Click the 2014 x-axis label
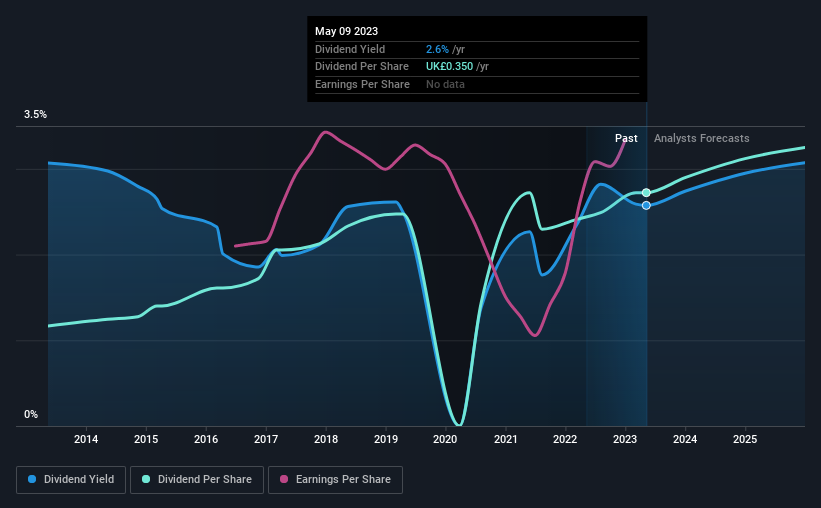This screenshot has width=821, height=508. (x=86, y=439)
